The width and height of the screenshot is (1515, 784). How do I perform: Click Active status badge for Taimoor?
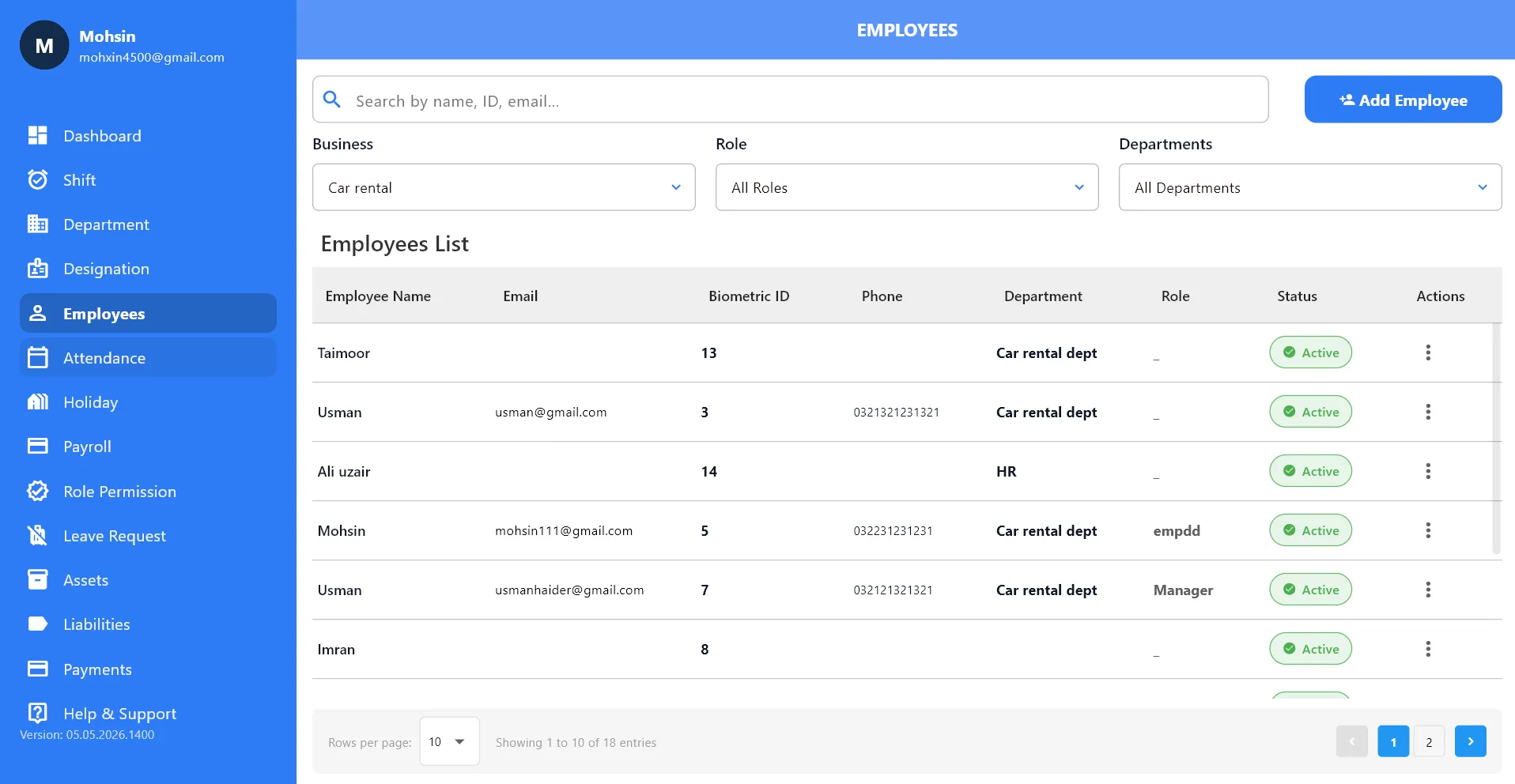[1310, 352]
